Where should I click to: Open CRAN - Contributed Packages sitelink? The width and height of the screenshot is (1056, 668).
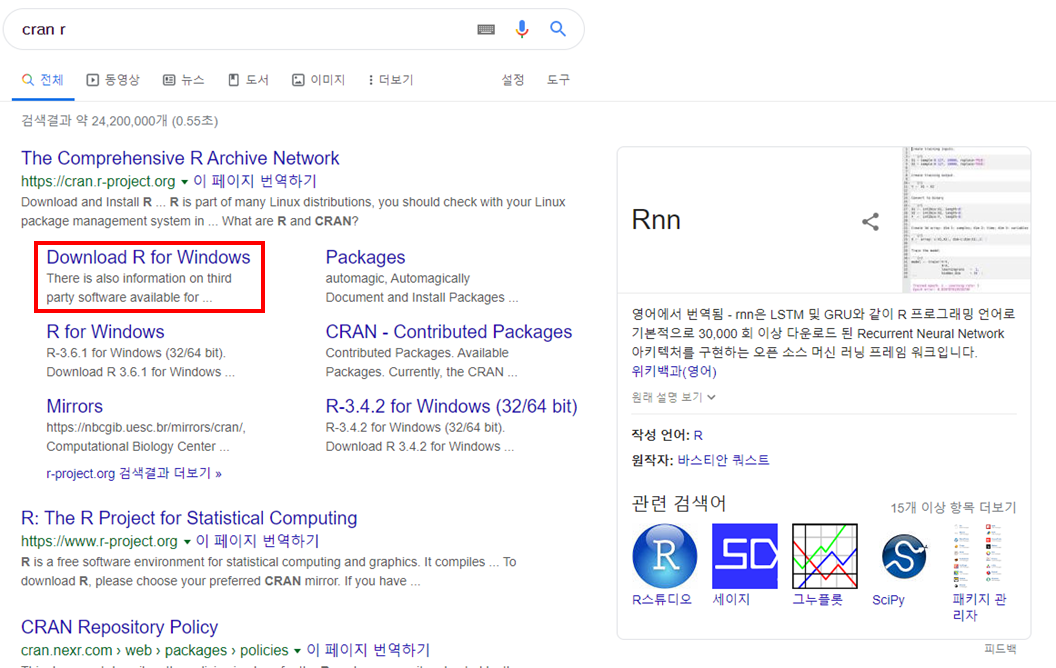coord(449,332)
